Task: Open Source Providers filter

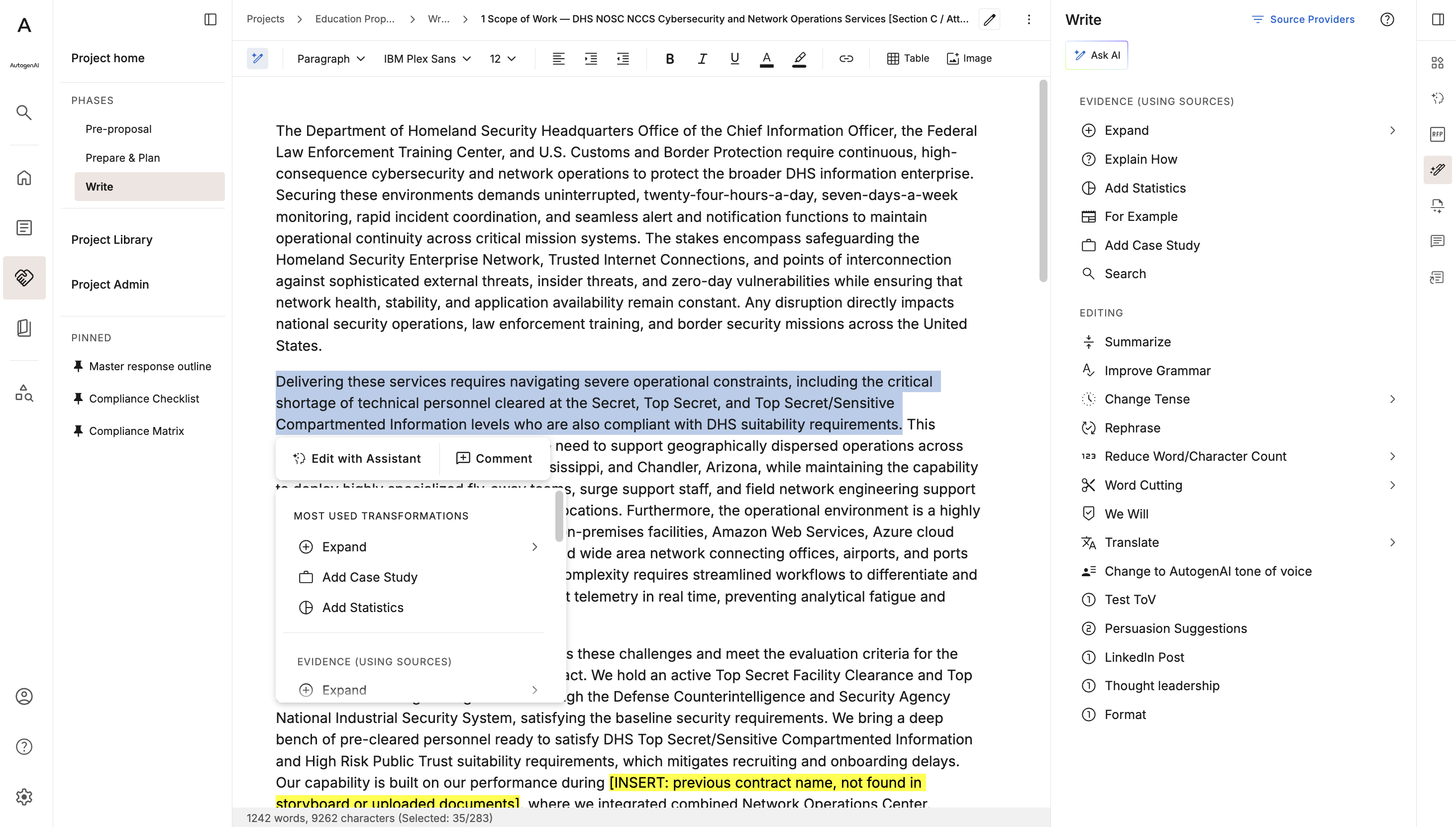Action: click(1303, 19)
